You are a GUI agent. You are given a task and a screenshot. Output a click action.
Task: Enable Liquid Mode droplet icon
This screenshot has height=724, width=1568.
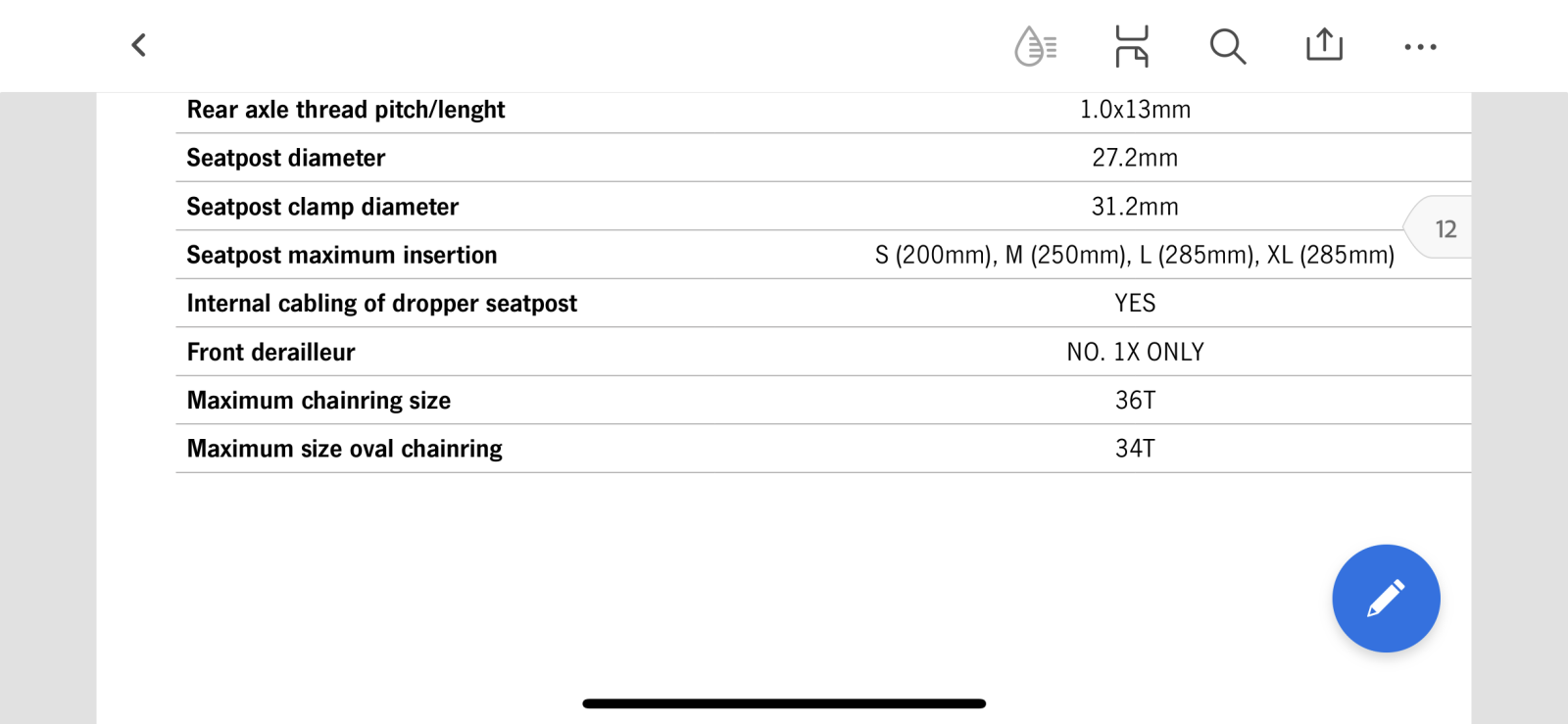1035,46
